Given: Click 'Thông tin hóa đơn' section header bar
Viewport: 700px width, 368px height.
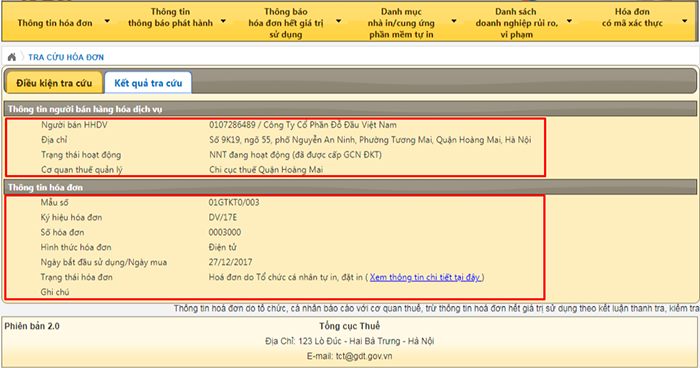Looking at the screenshot, I should 350,187.
